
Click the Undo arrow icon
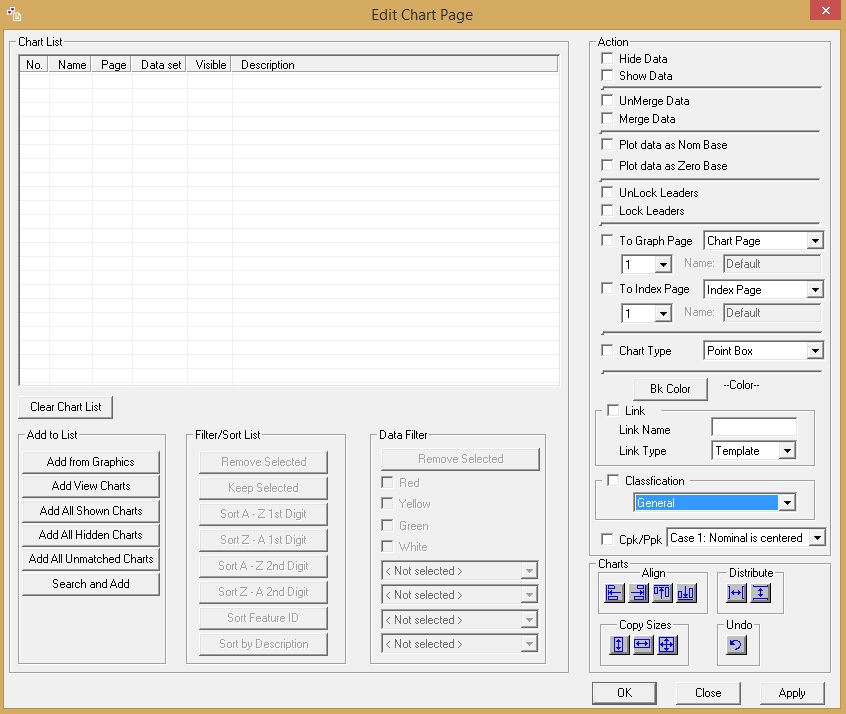[736, 644]
